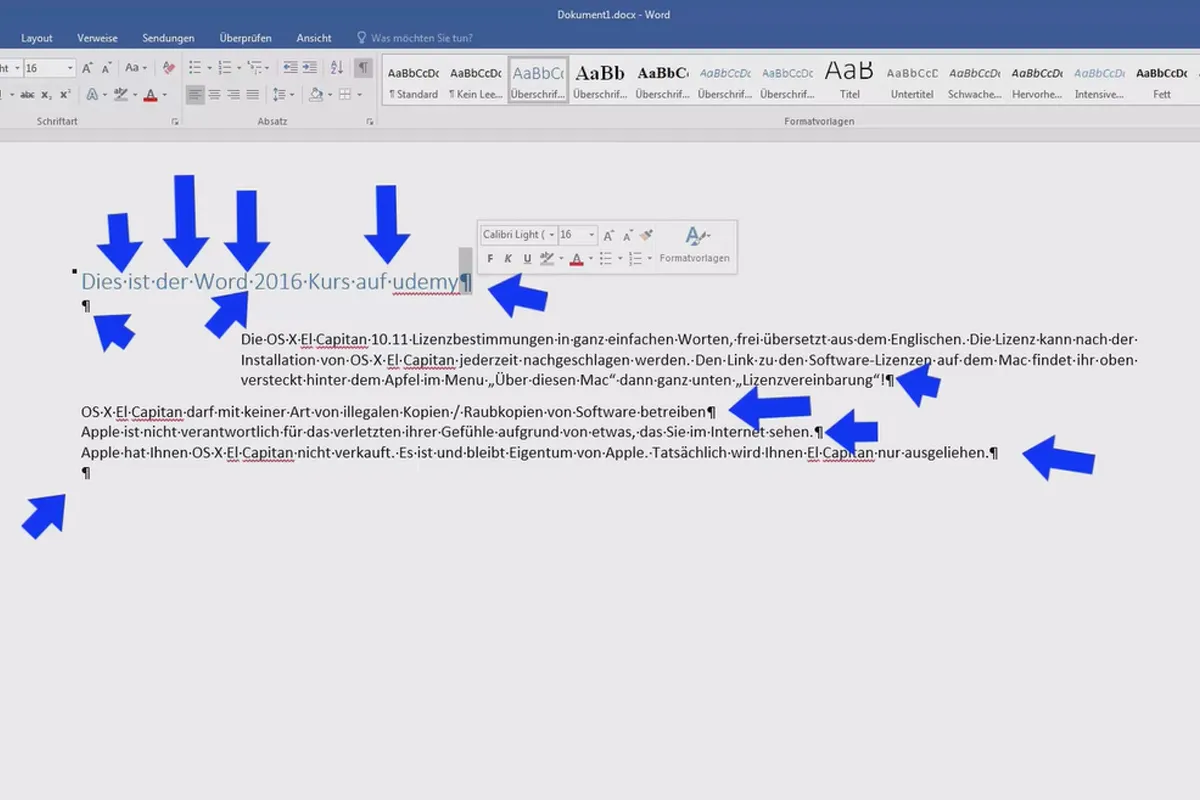Apply the Titel style
This screenshot has height=800, width=1200.
[x=849, y=80]
